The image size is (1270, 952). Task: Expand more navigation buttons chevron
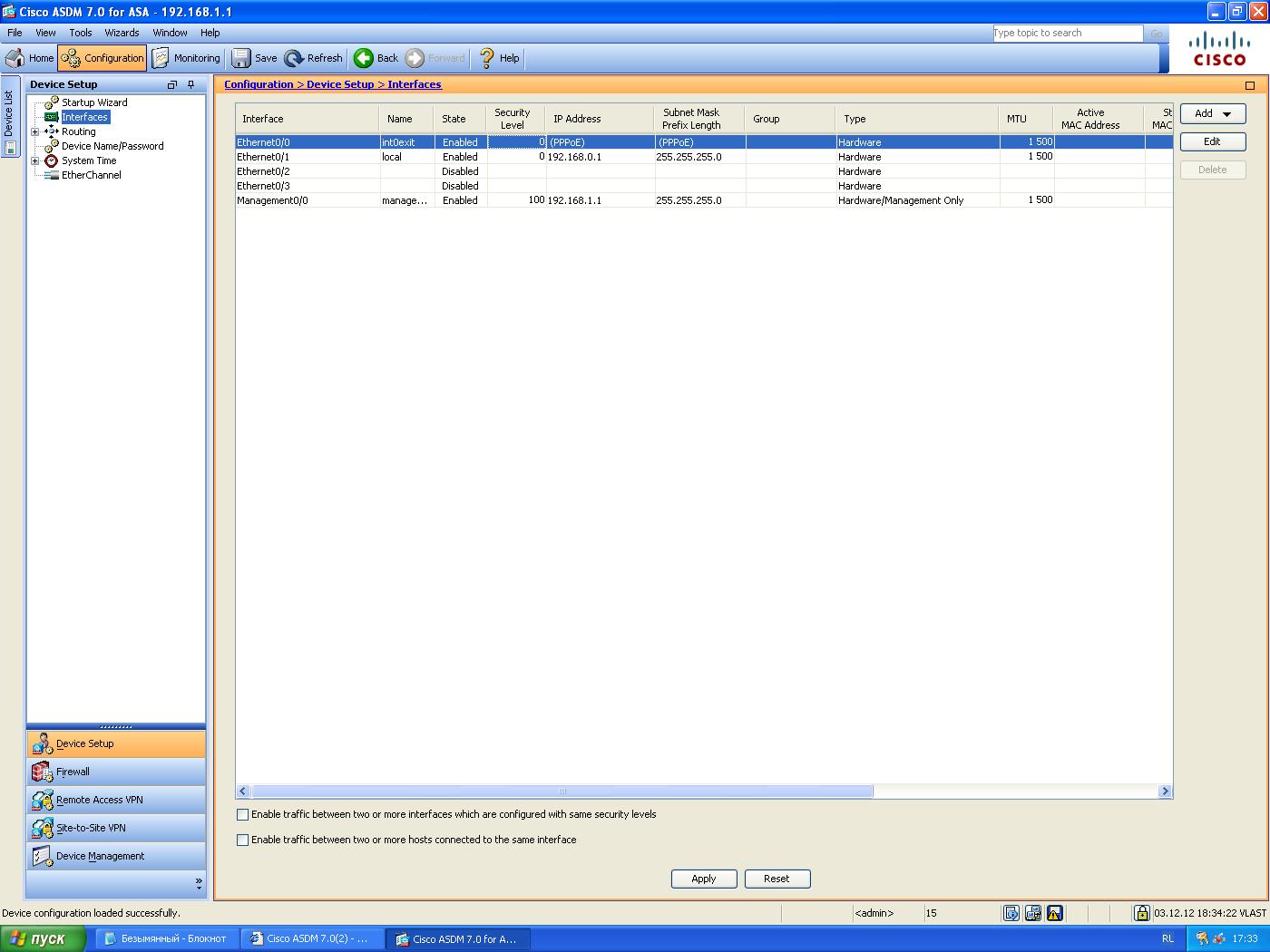coord(199,882)
